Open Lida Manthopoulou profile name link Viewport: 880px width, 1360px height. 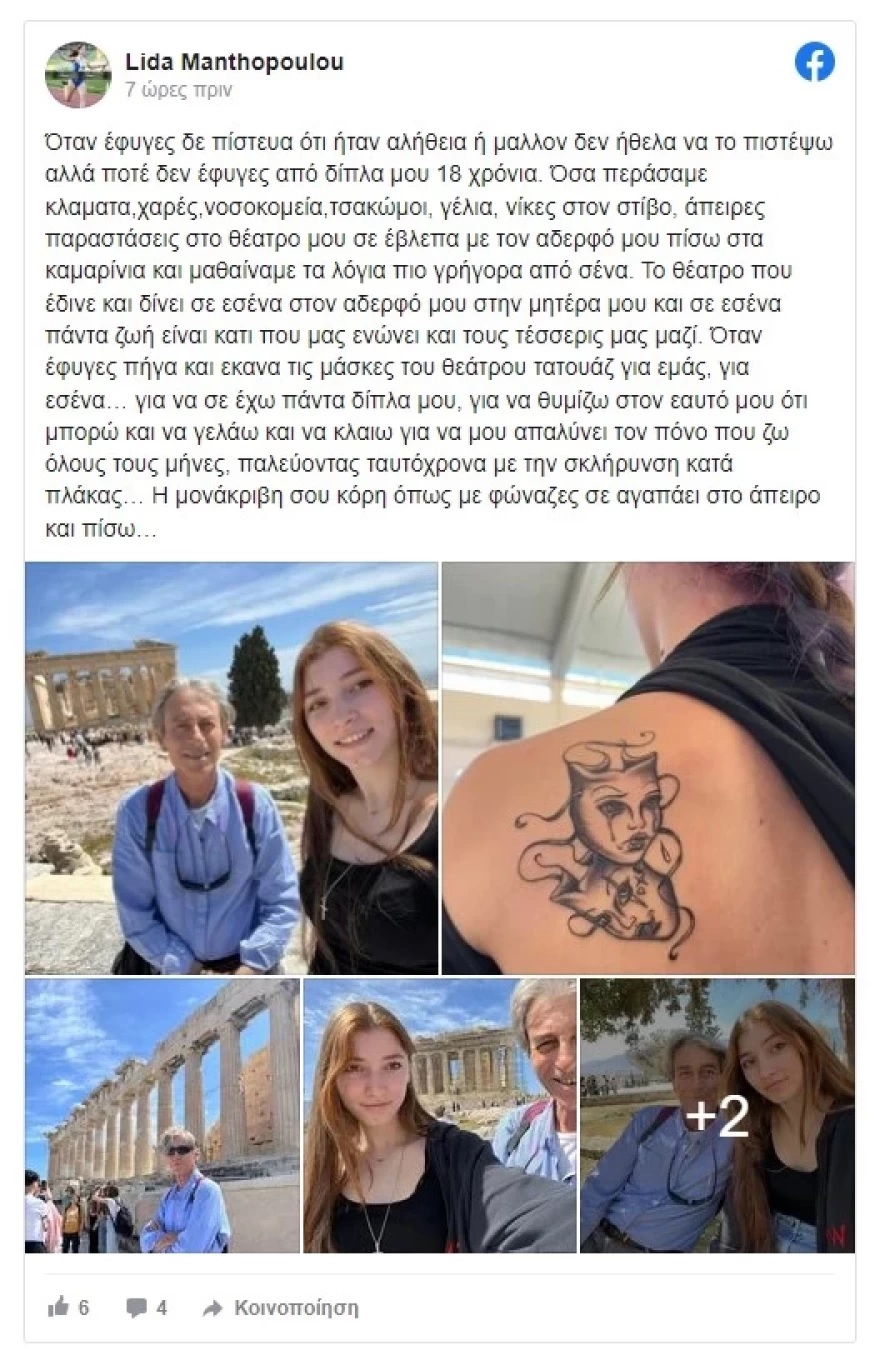tap(234, 62)
